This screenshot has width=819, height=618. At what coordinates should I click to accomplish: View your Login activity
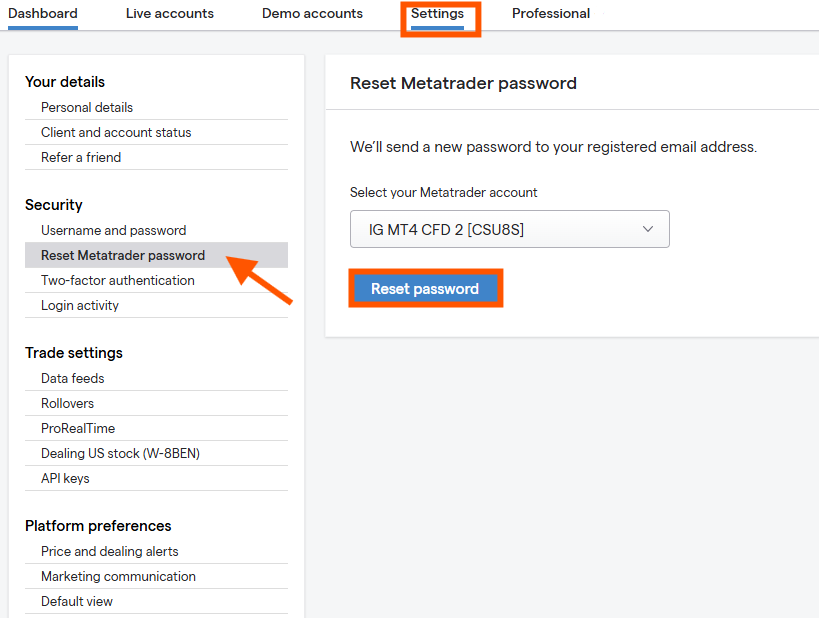pyautogui.click(x=77, y=305)
